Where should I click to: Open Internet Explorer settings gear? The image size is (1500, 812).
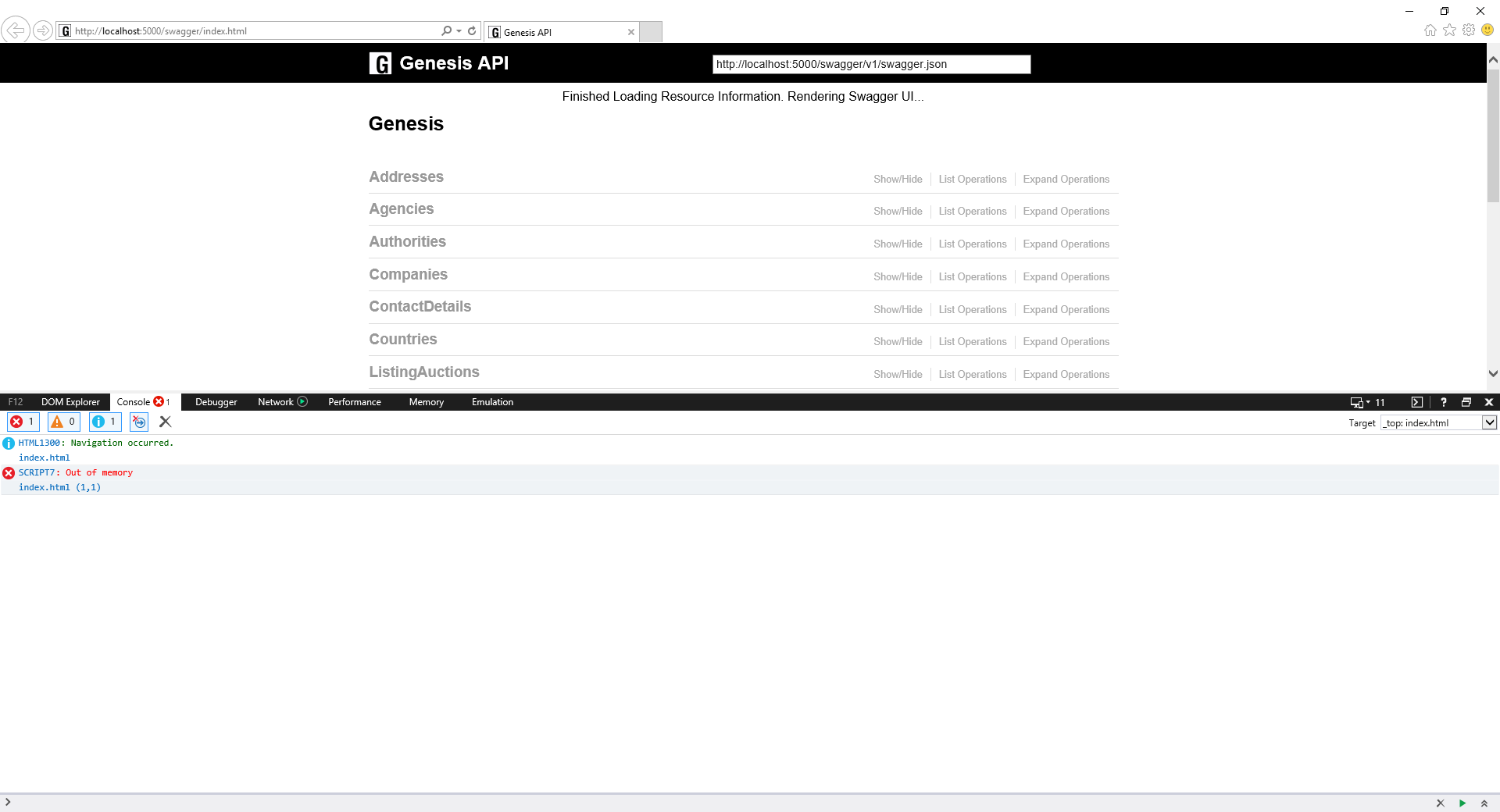tap(1469, 30)
